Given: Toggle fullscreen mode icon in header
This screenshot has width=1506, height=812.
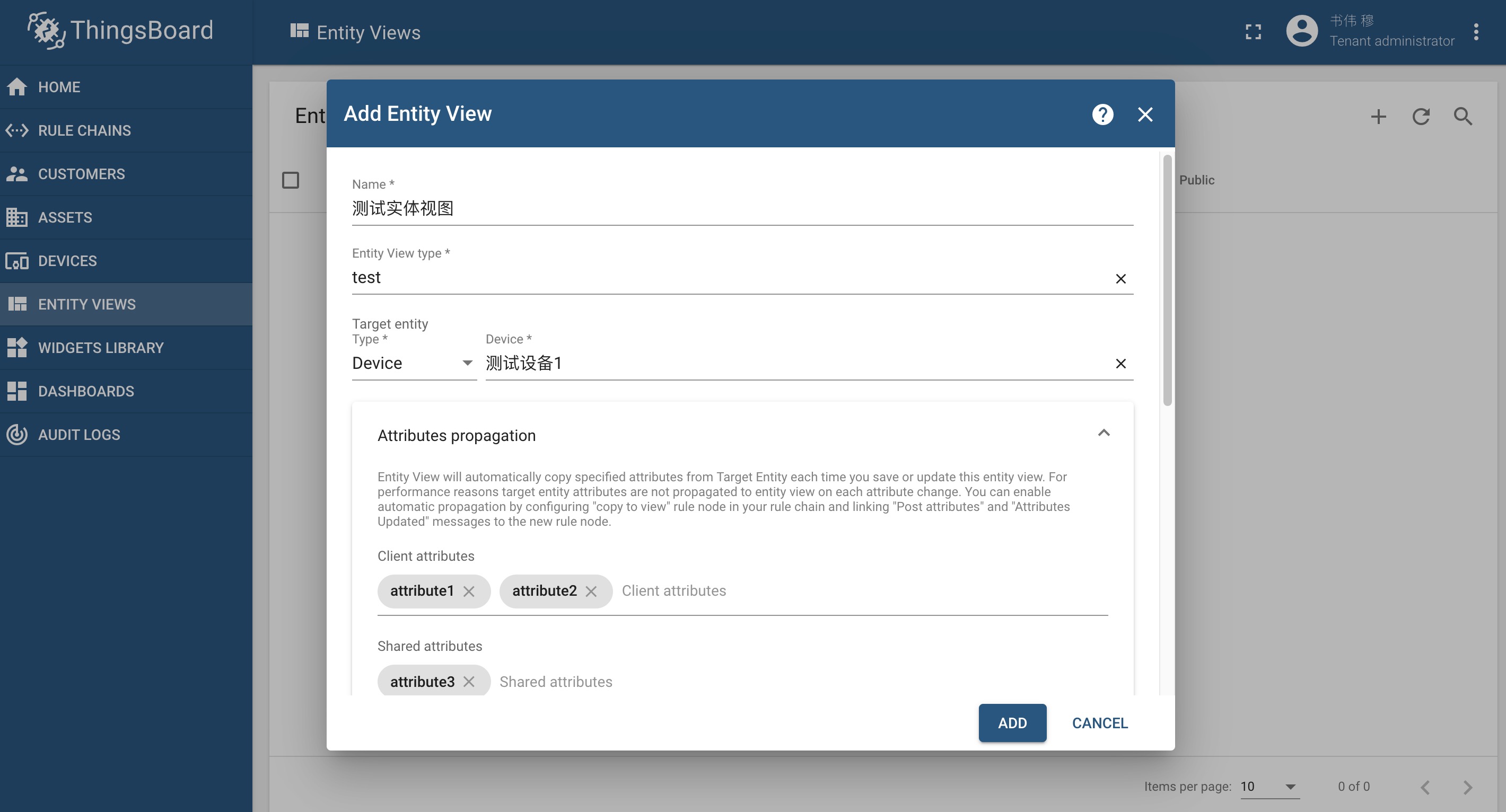Looking at the screenshot, I should [1253, 32].
